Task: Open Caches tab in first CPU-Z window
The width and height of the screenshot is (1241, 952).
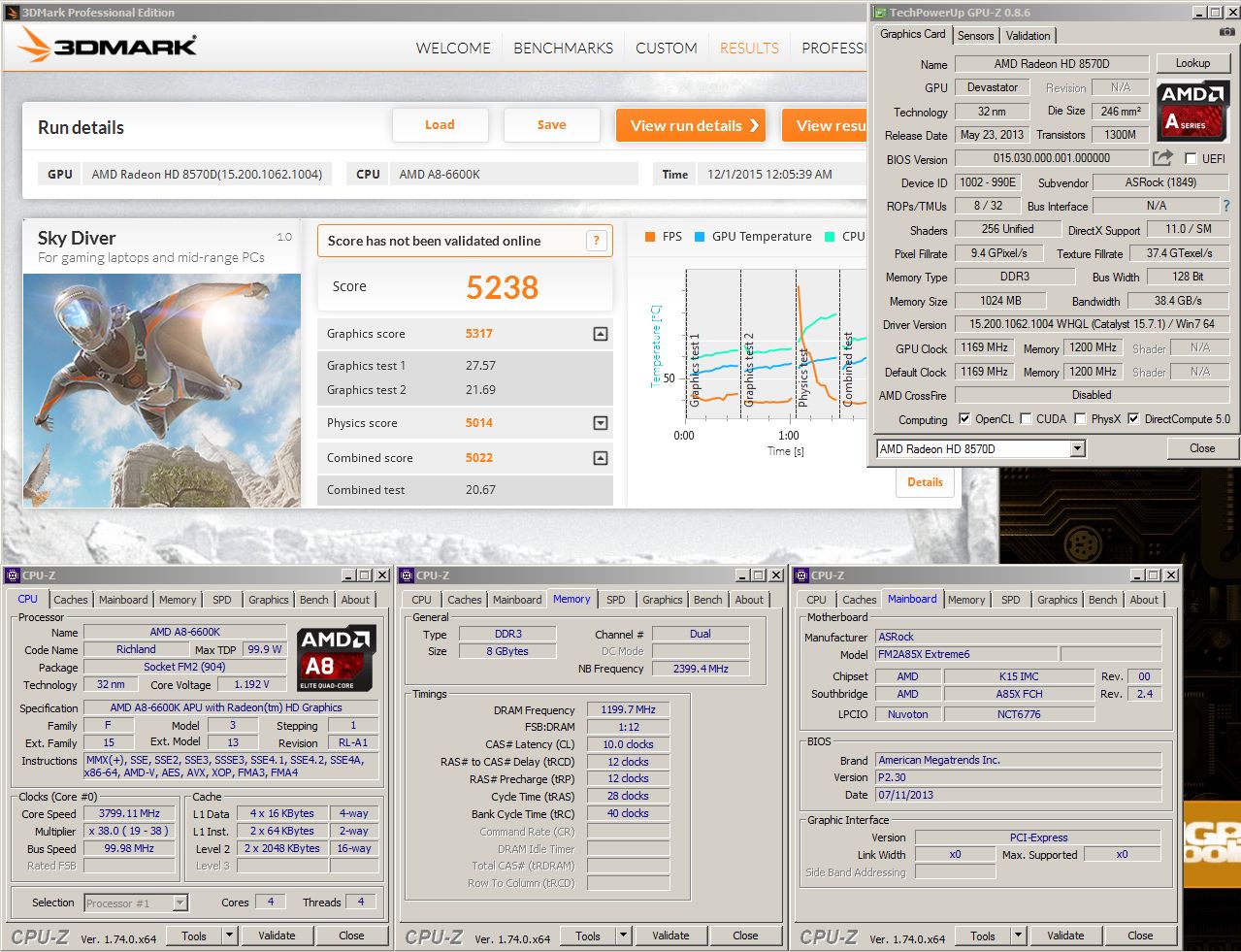Action: point(71,600)
